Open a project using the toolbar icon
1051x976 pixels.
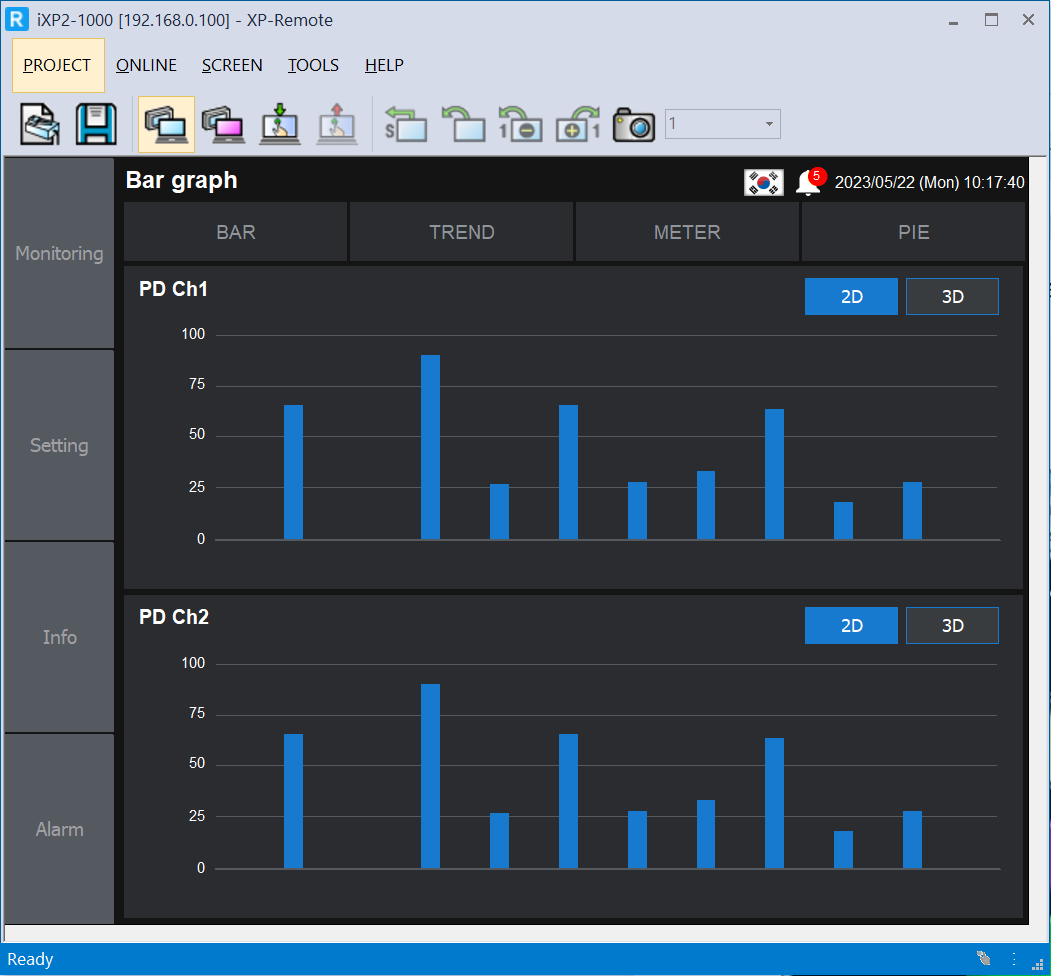click(38, 123)
